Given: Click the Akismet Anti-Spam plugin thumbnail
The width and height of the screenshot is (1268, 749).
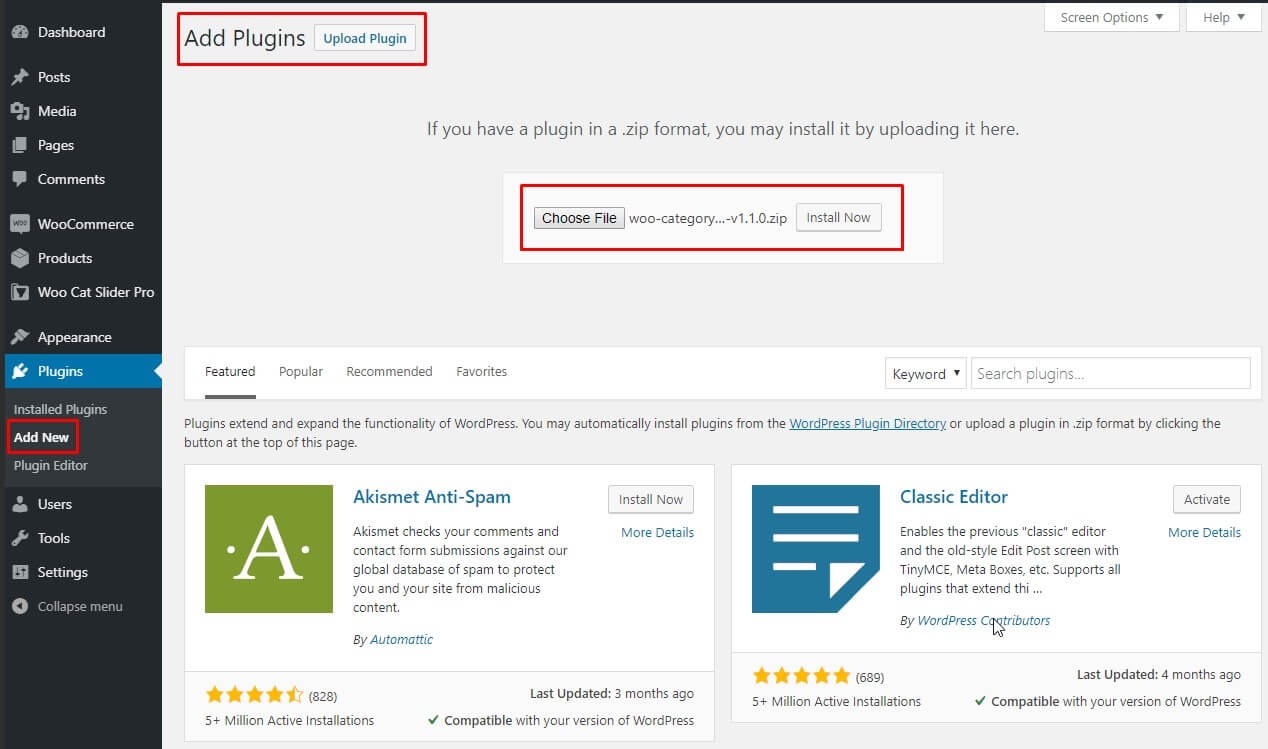Looking at the screenshot, I should point(269,549).
